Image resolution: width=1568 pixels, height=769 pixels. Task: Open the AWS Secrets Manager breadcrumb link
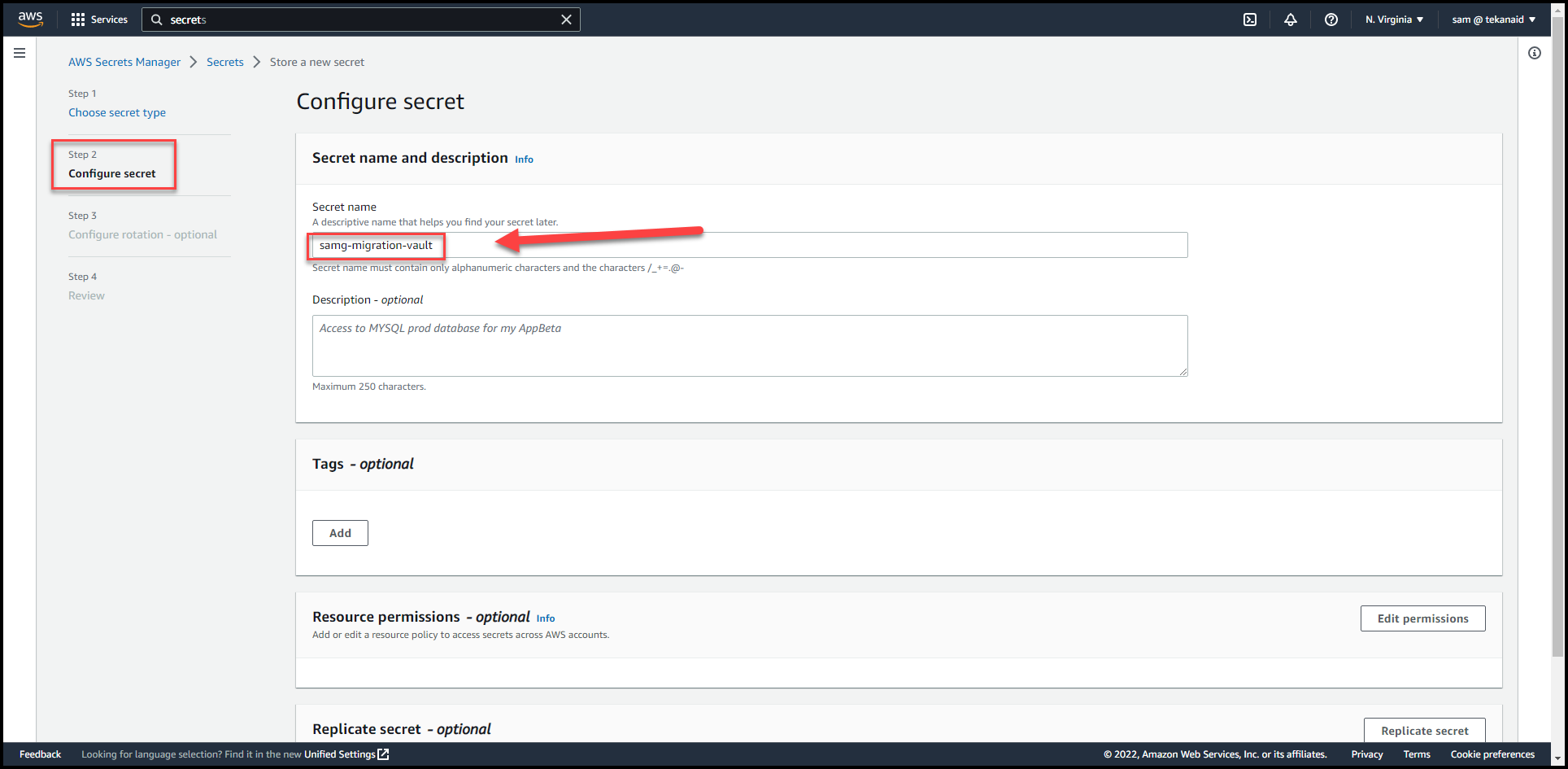pyautogui.click(x=124, y=62)
